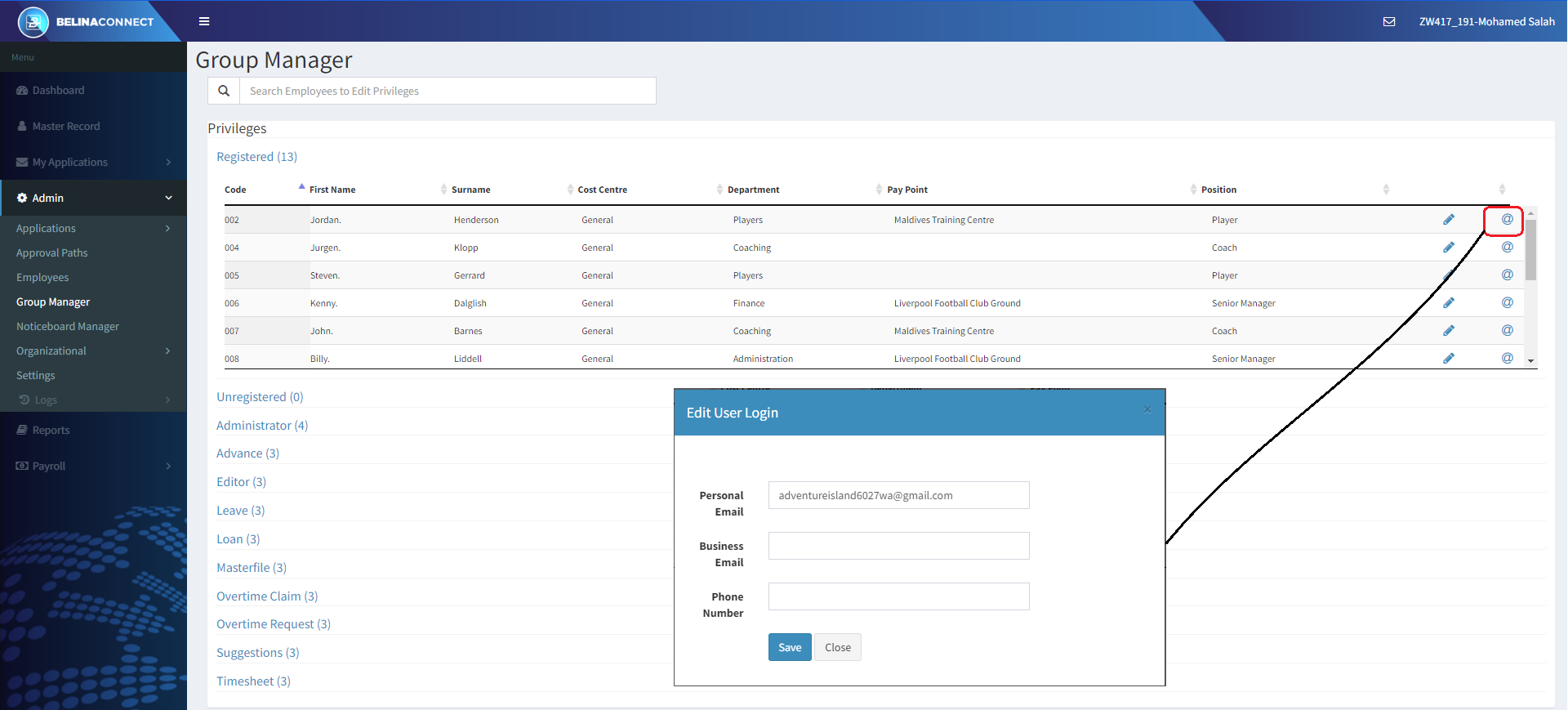Click the table vertical scrollbar thumb

[1530, 250]
